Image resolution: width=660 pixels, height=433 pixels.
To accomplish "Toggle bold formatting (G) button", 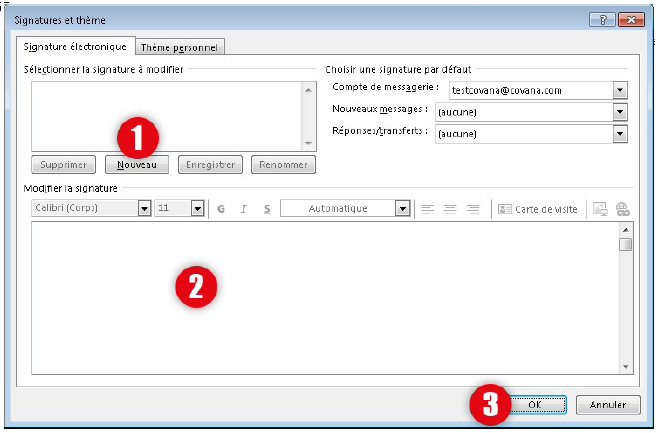I will coord(220,209).
